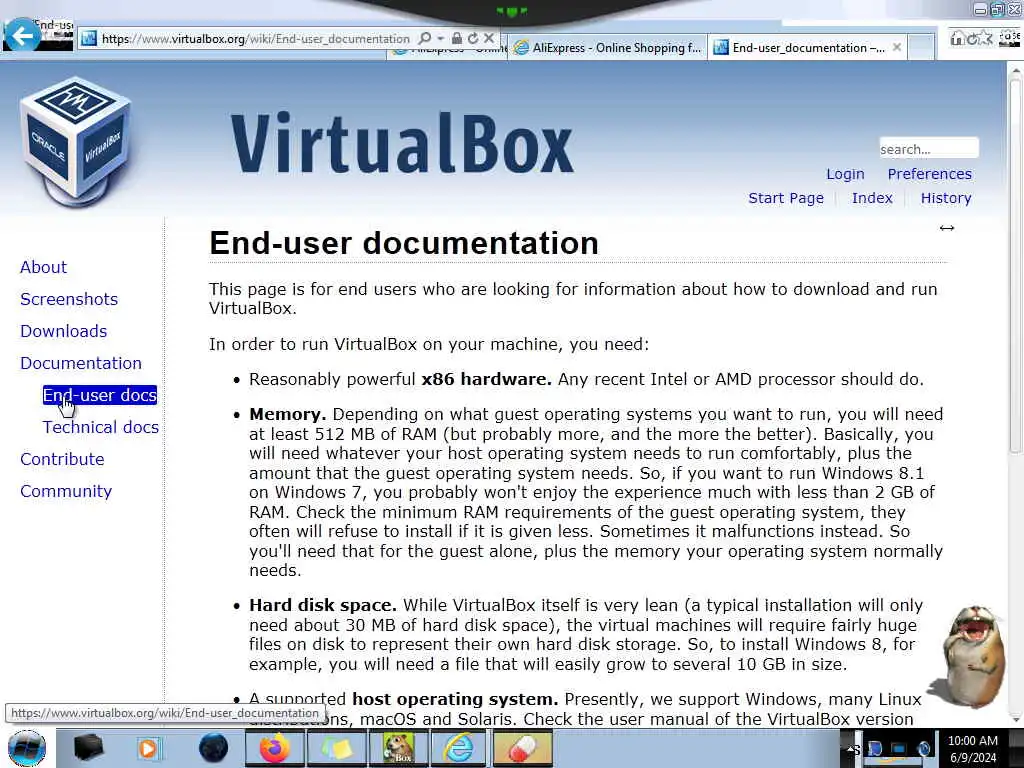Click the black box taskbar icon

tap(88, 748)
